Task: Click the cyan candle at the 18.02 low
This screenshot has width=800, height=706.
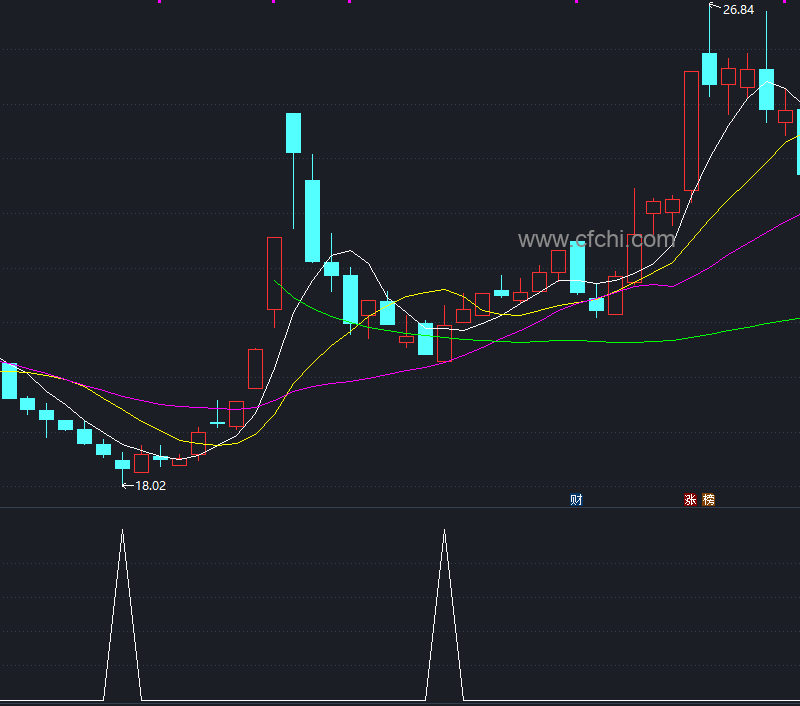Action: click(122, 464)
